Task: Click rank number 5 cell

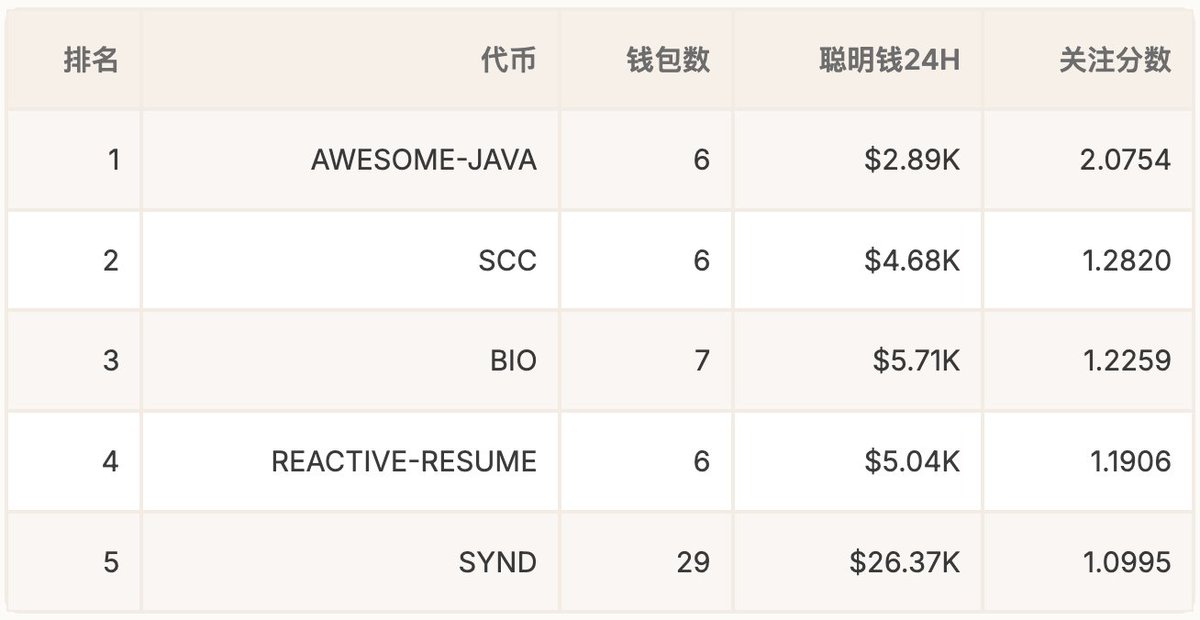Action: pyautogui.click(x=111, y=562)
